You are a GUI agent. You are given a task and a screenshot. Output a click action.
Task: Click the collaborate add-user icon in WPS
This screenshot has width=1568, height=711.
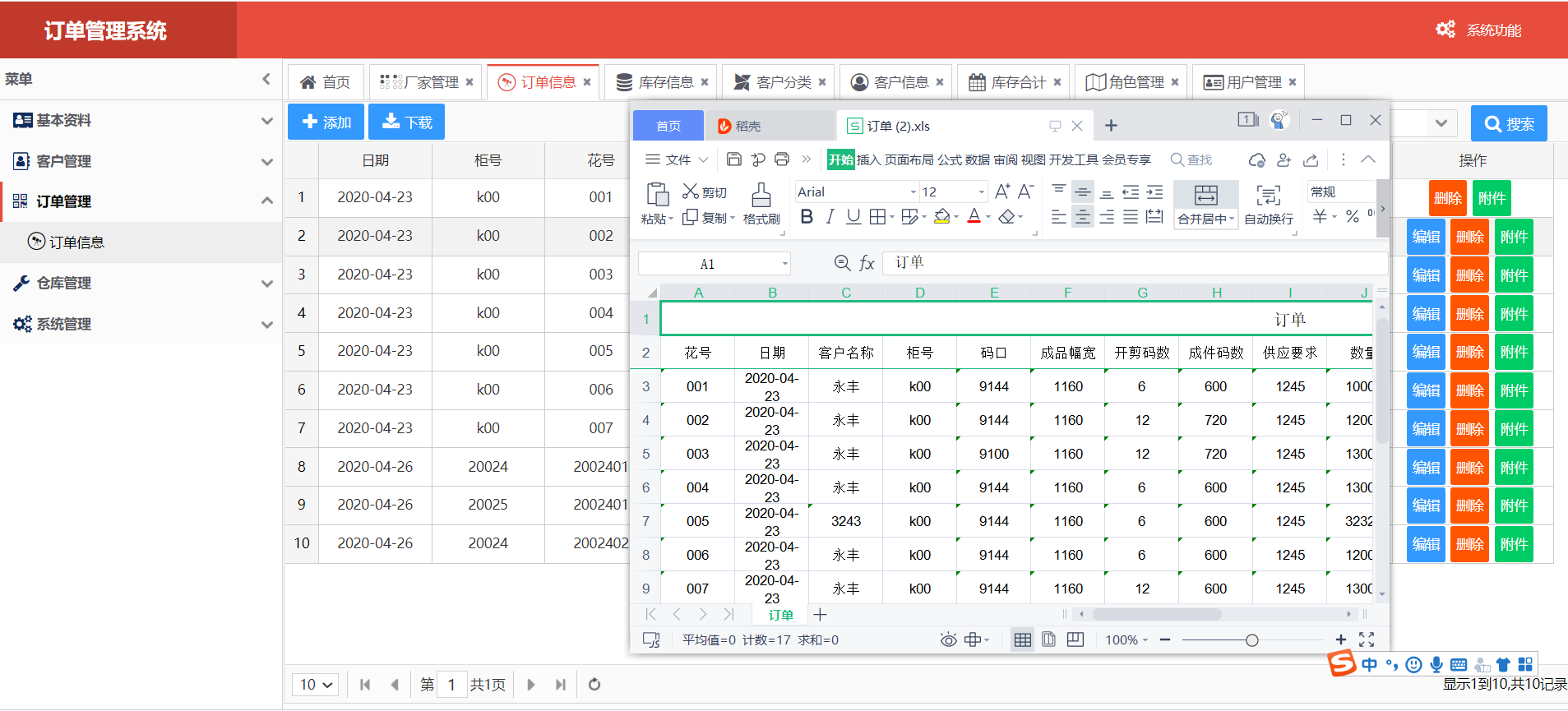click(x=1284, y=159)
